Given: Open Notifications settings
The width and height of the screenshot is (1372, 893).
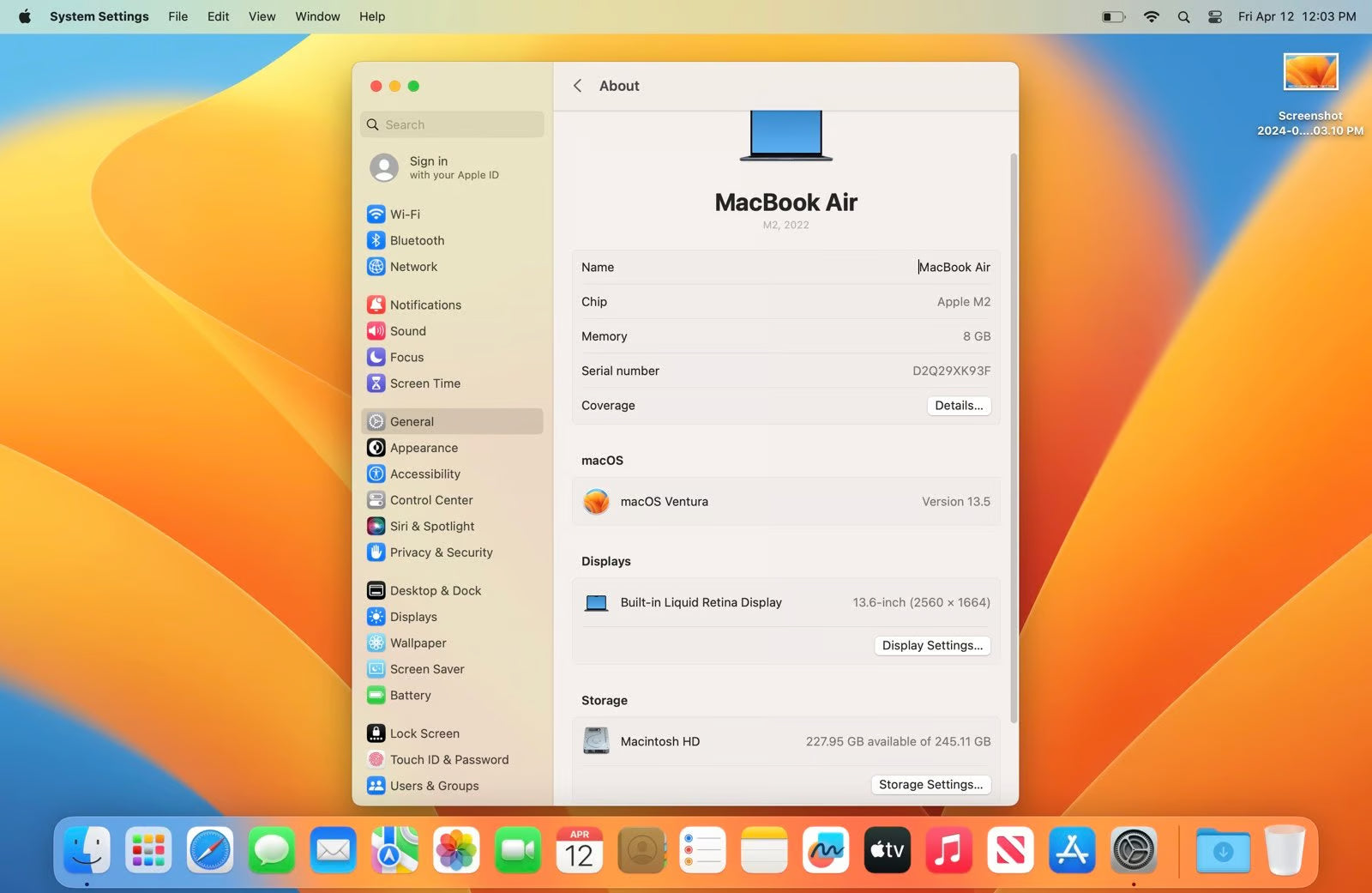Looking at the screenshot, I should (x=424, y=305).
